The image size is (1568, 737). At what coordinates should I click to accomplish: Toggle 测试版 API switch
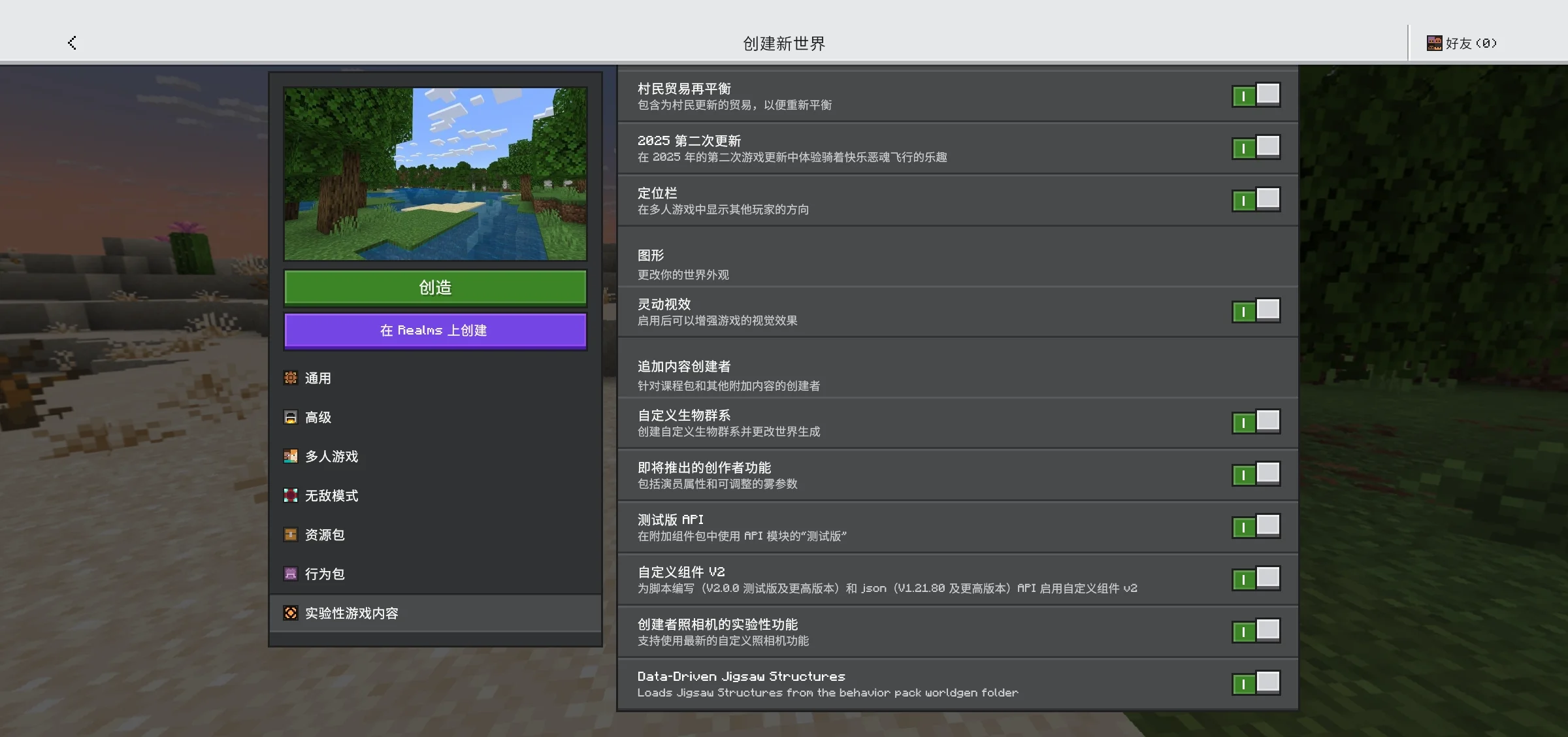1256,527
